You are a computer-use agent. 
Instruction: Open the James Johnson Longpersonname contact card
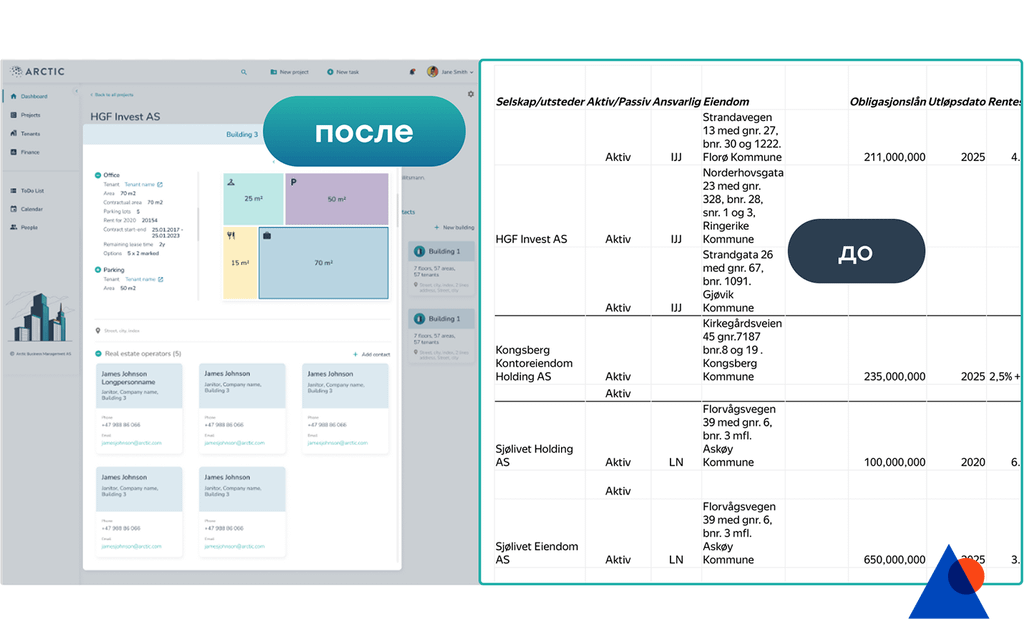point(139,408)
